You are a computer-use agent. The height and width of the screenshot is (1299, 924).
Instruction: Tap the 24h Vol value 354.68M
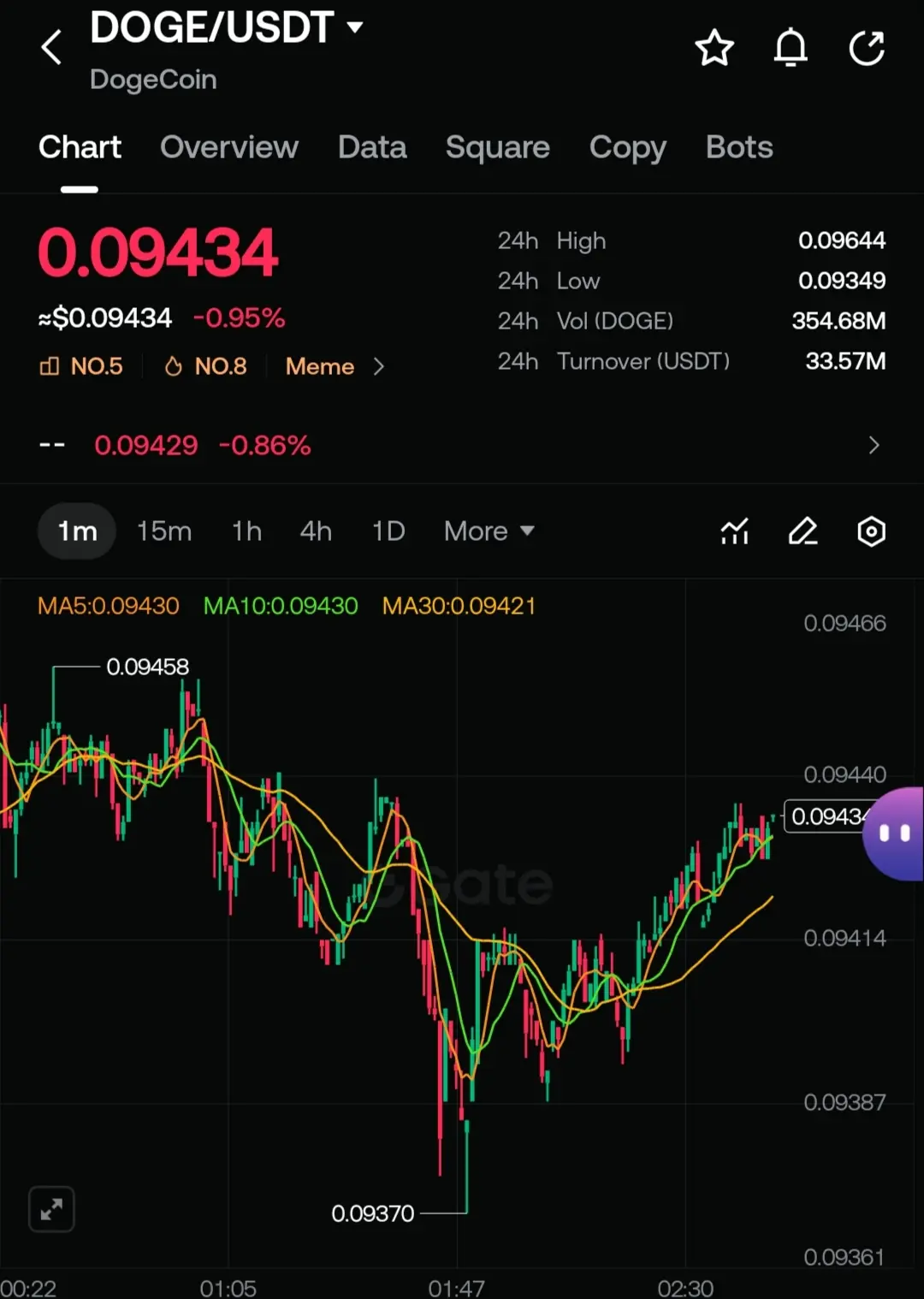838,321
